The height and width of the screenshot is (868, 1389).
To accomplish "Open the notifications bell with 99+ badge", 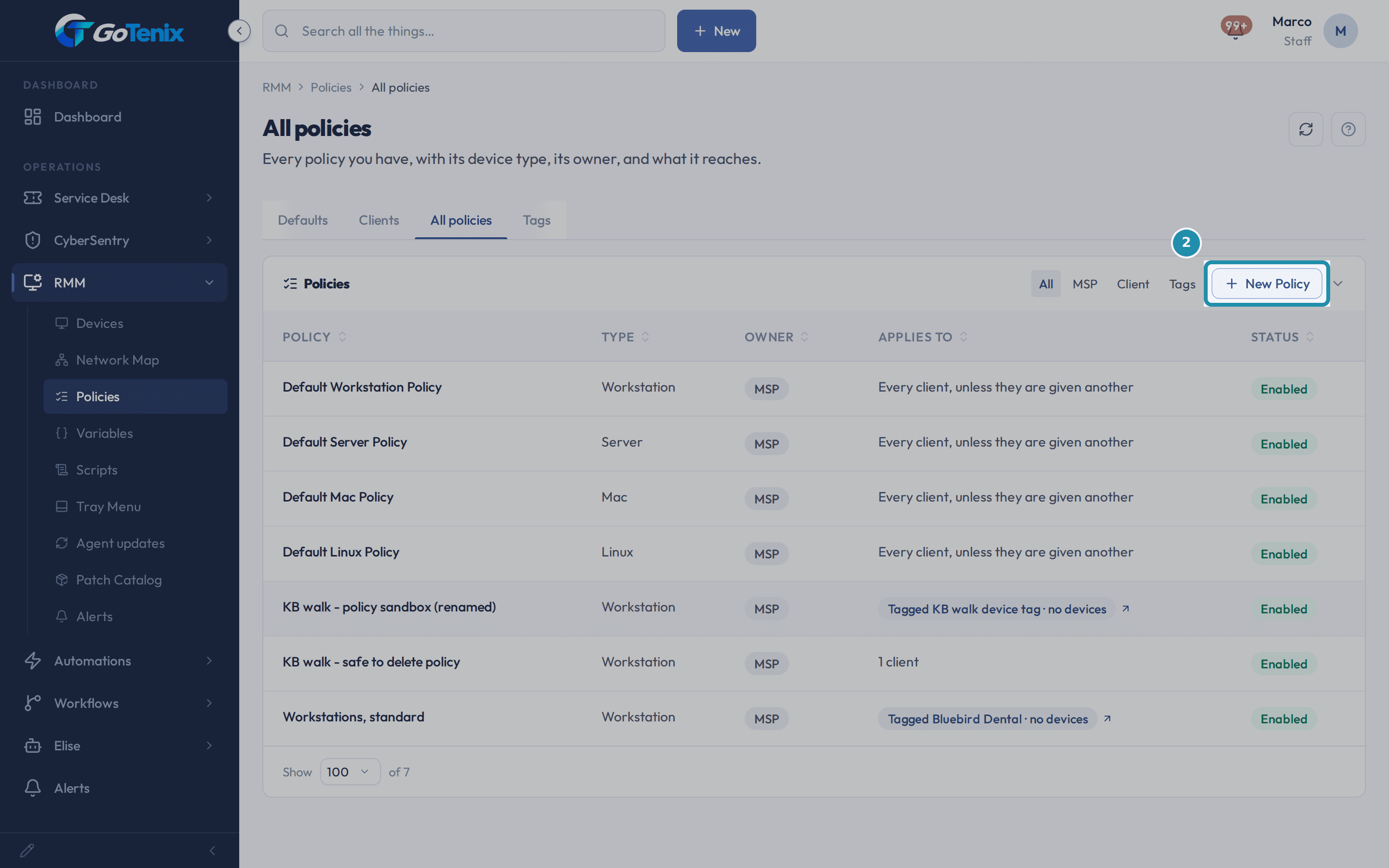I will (1235, 27).
